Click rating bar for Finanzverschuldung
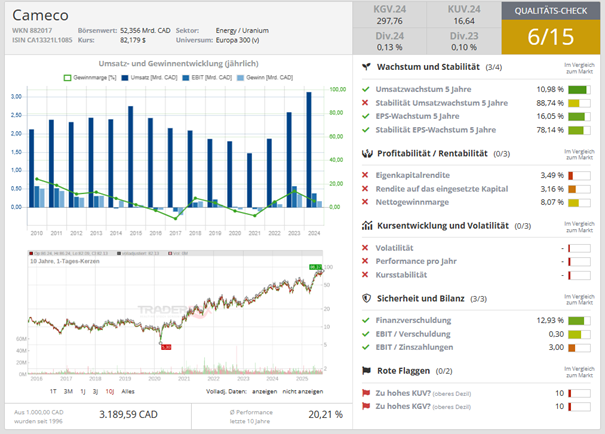The height and width of the screenshot is (434, 605). pos(579,321)
